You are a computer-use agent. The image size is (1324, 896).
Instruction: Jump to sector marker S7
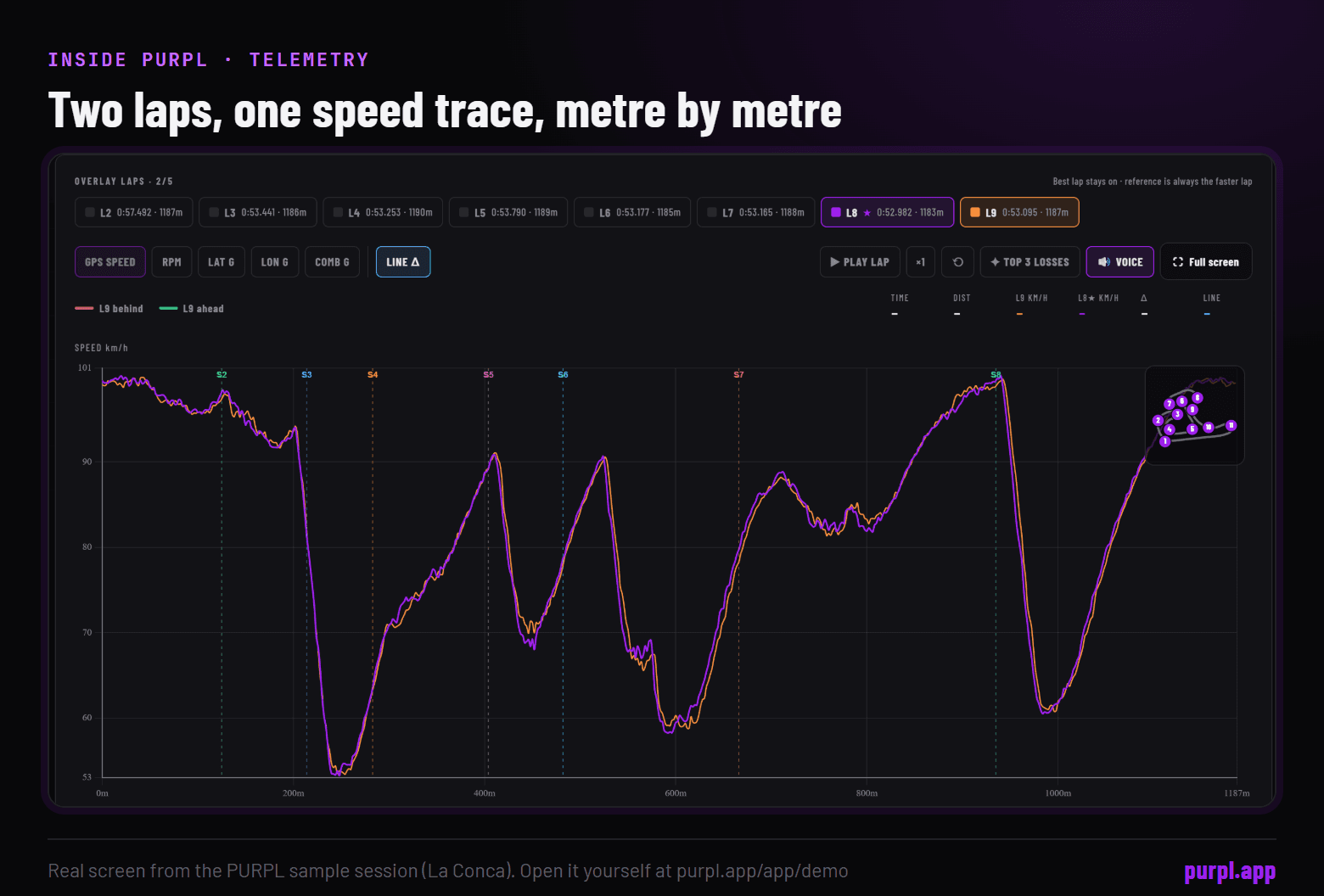[x=738, y=374]
